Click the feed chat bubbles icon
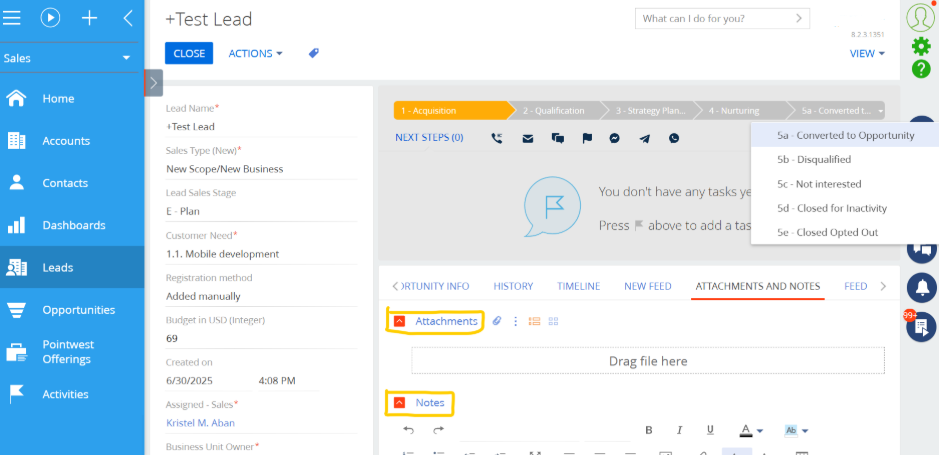Viewport: 939px width, 456px height. pos(558,138)
